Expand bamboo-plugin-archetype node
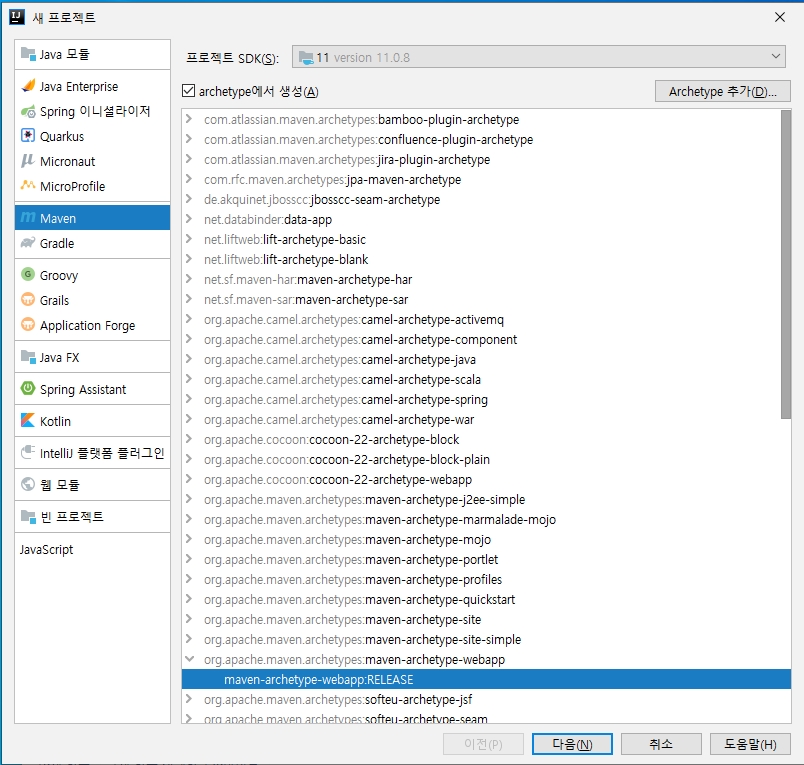Screen dimensions: 804x765 click(x=189, y=119)
